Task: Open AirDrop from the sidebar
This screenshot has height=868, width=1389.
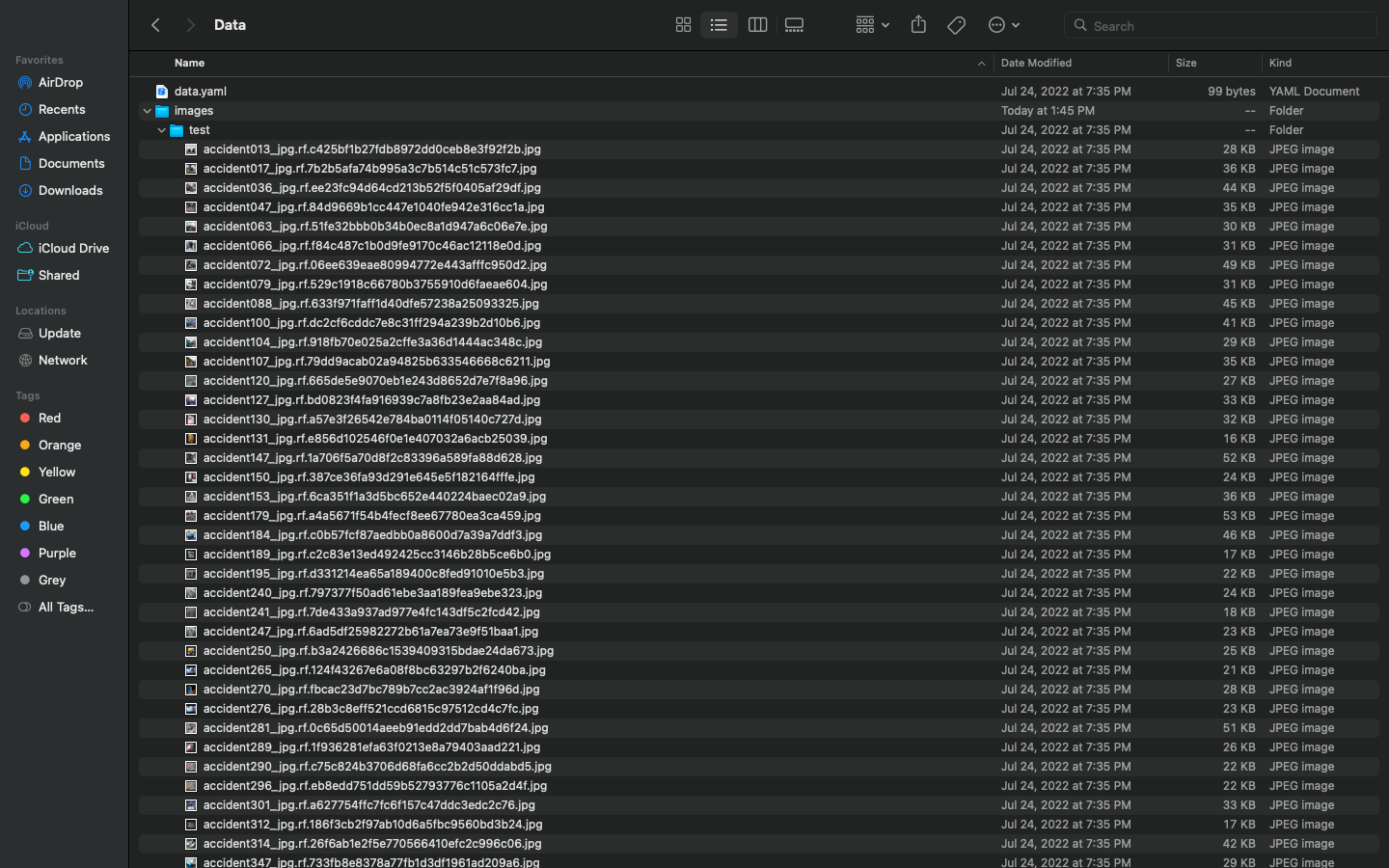Action: (60, 82)
